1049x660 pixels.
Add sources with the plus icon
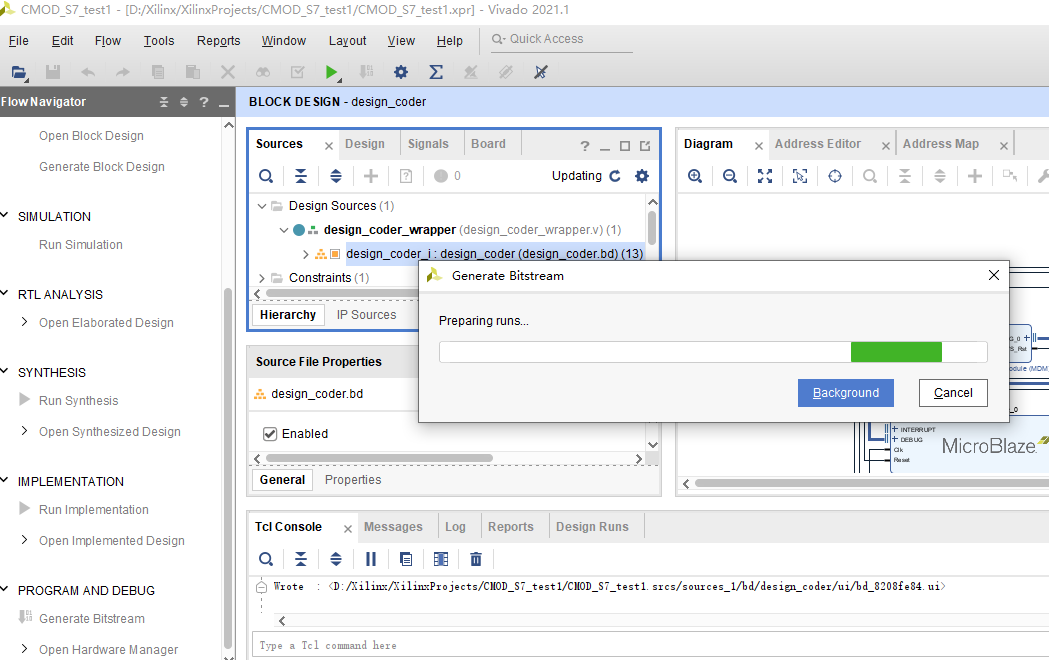371,176
